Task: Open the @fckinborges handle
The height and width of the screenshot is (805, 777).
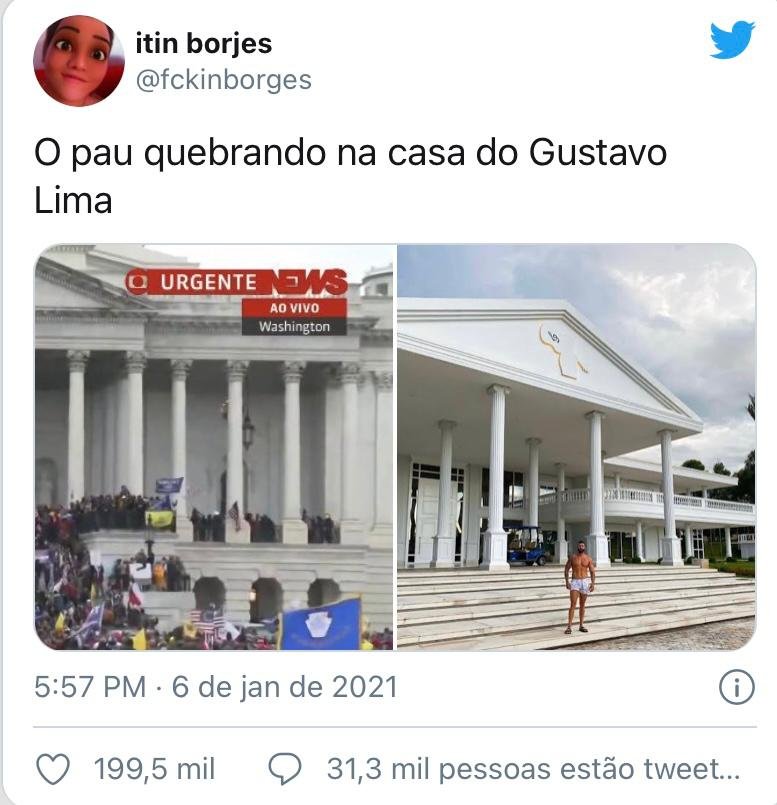Action: [x=224, y=80]
